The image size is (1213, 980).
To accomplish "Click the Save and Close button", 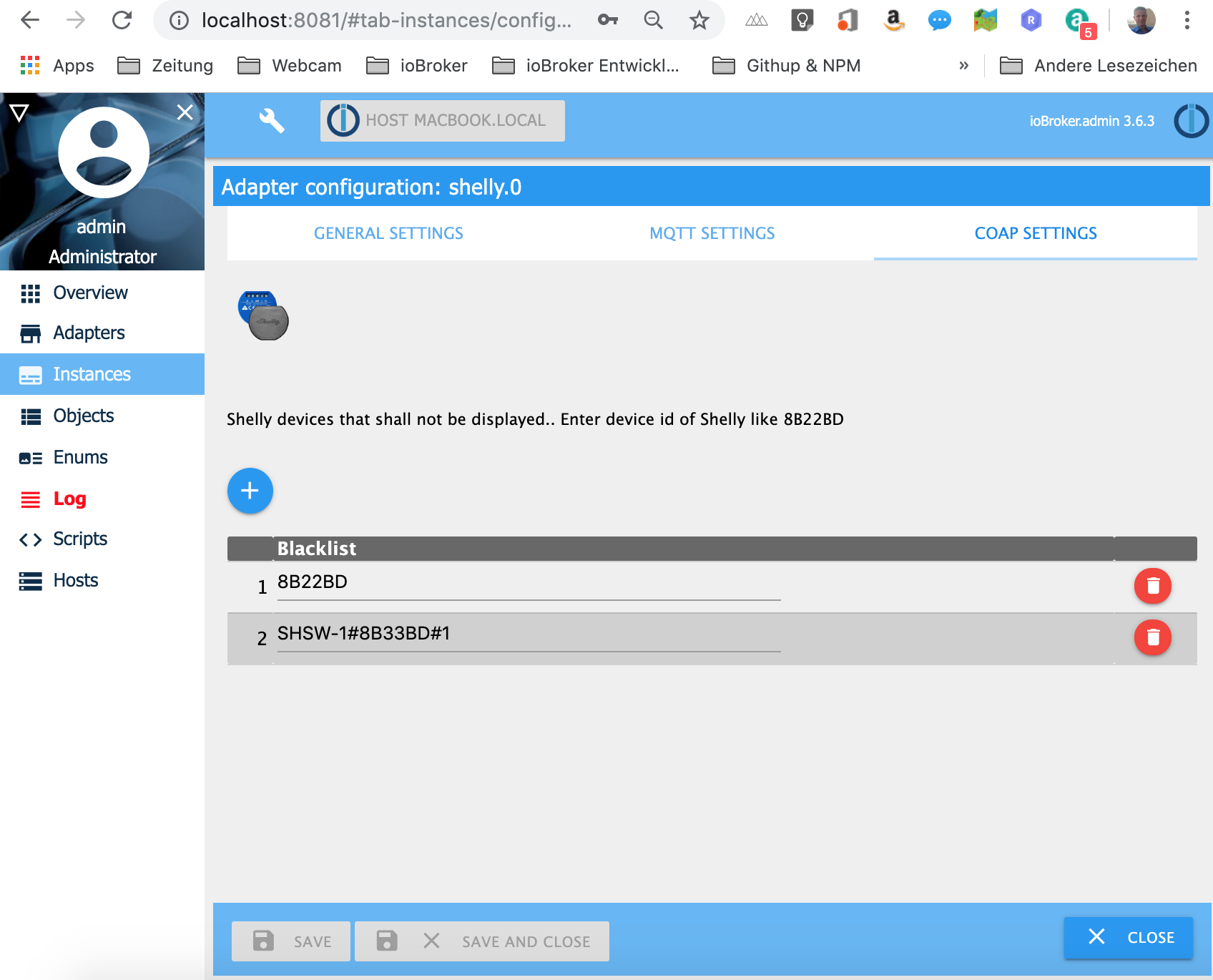I will [x=482, y=941].
